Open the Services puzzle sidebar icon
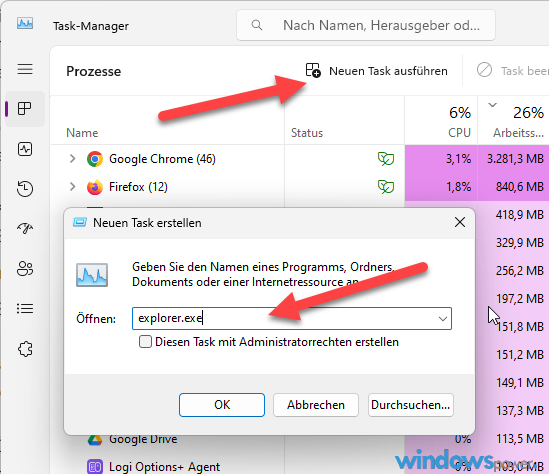 point(25,349)
